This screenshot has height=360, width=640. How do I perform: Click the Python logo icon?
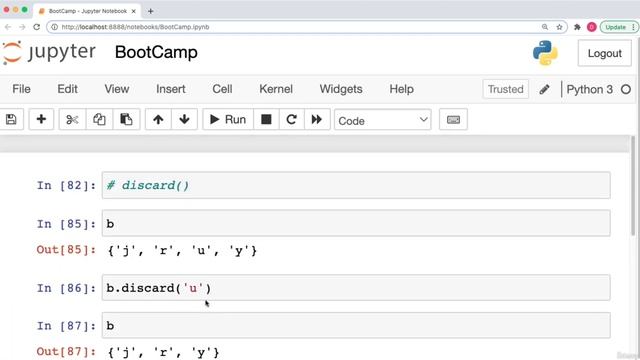click(545, 53)
